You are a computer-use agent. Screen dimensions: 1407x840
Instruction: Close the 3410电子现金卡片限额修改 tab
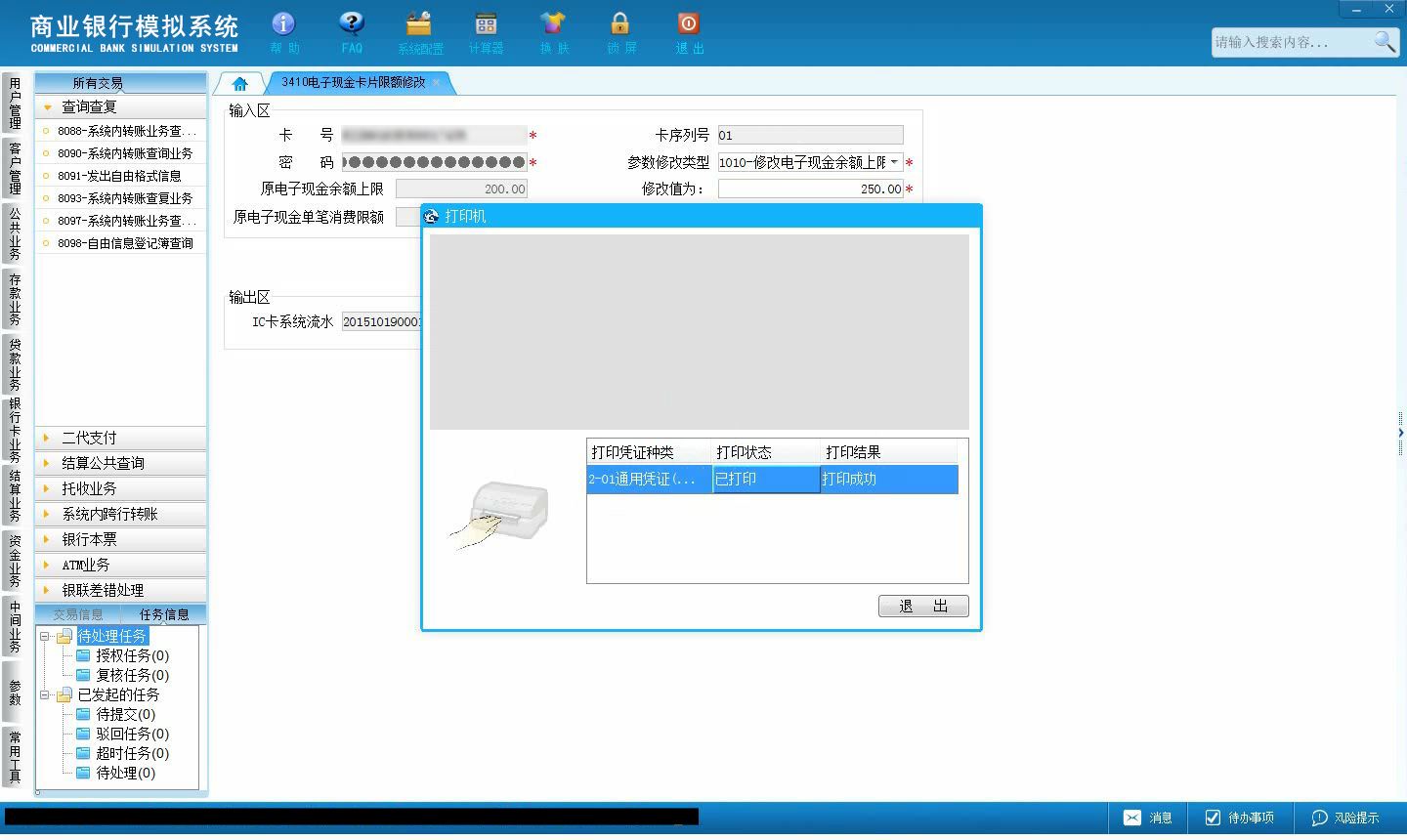437,83
